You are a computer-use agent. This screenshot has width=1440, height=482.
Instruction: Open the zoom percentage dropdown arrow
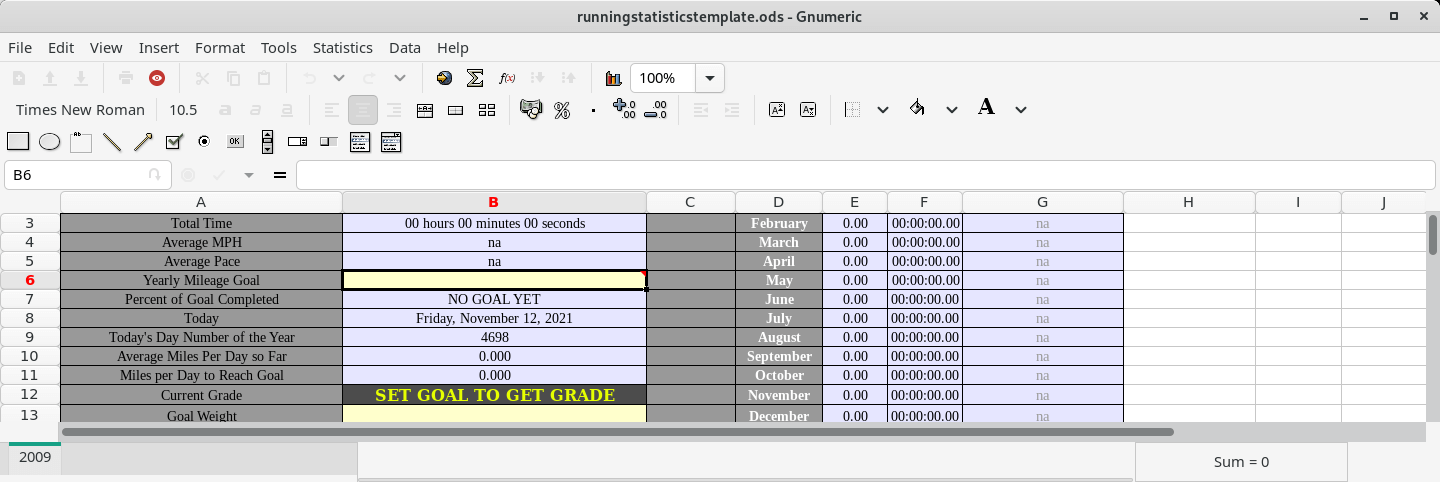(x=710, y=78)
